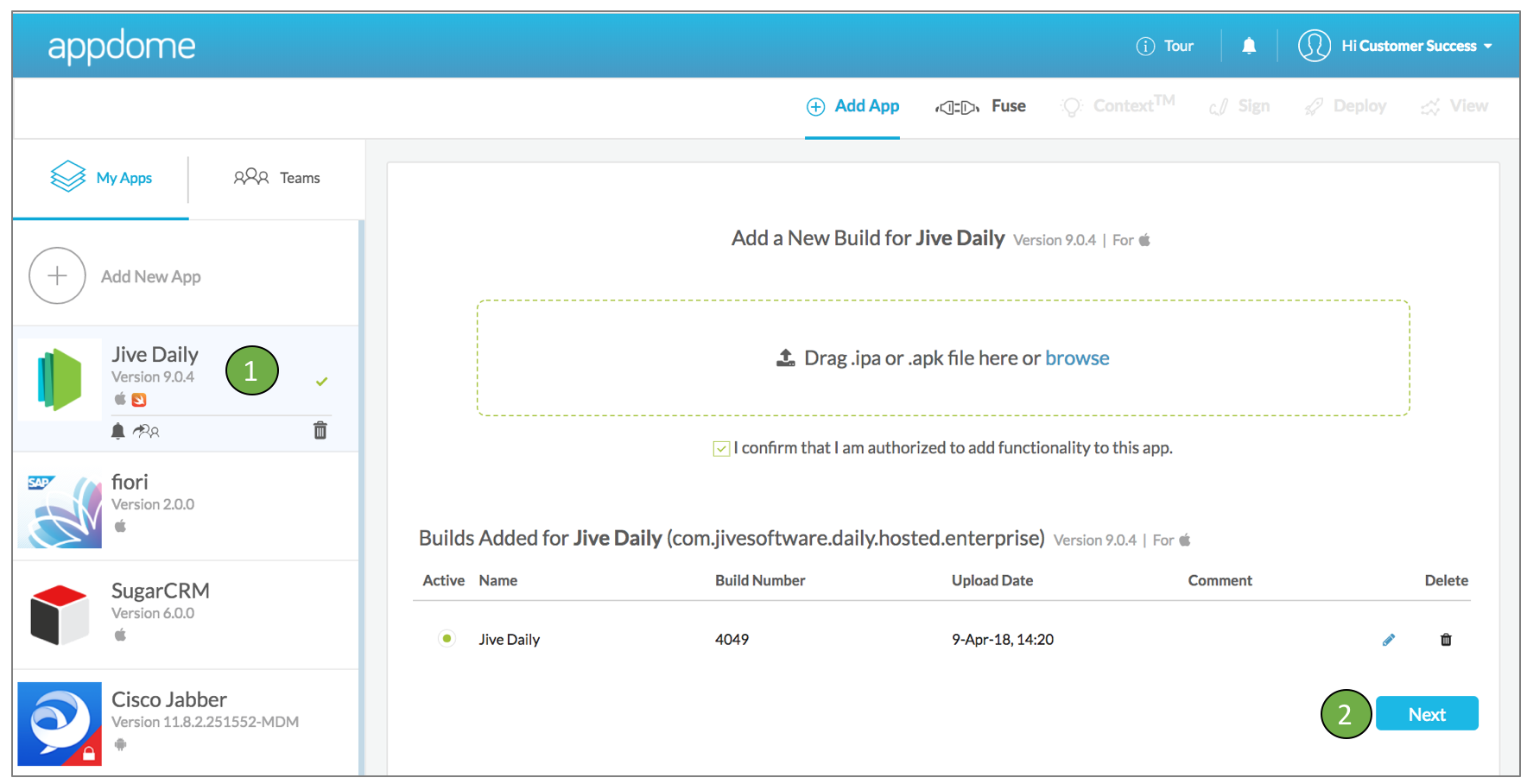Click build number 4049

732,640
